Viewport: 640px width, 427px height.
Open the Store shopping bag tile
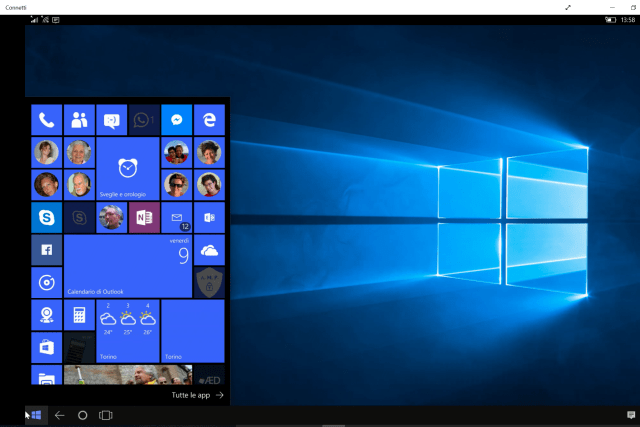(47, 346)
